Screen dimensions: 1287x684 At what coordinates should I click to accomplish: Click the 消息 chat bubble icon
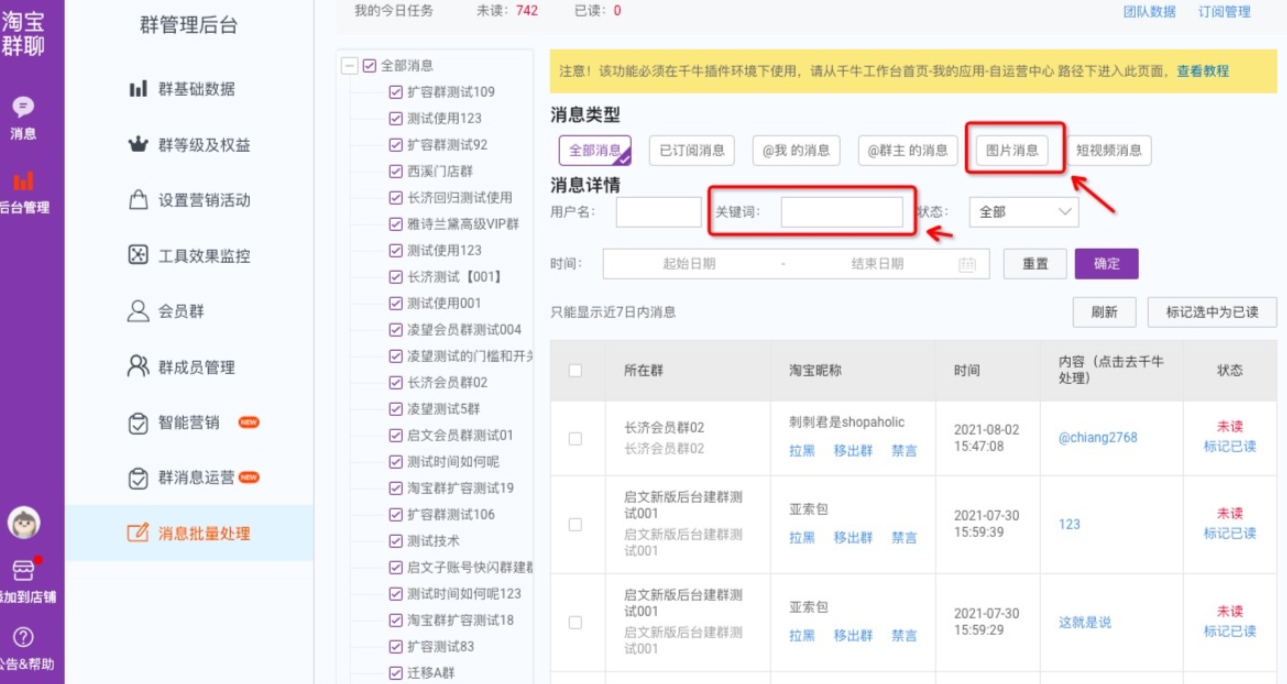[x=23, y=104]
